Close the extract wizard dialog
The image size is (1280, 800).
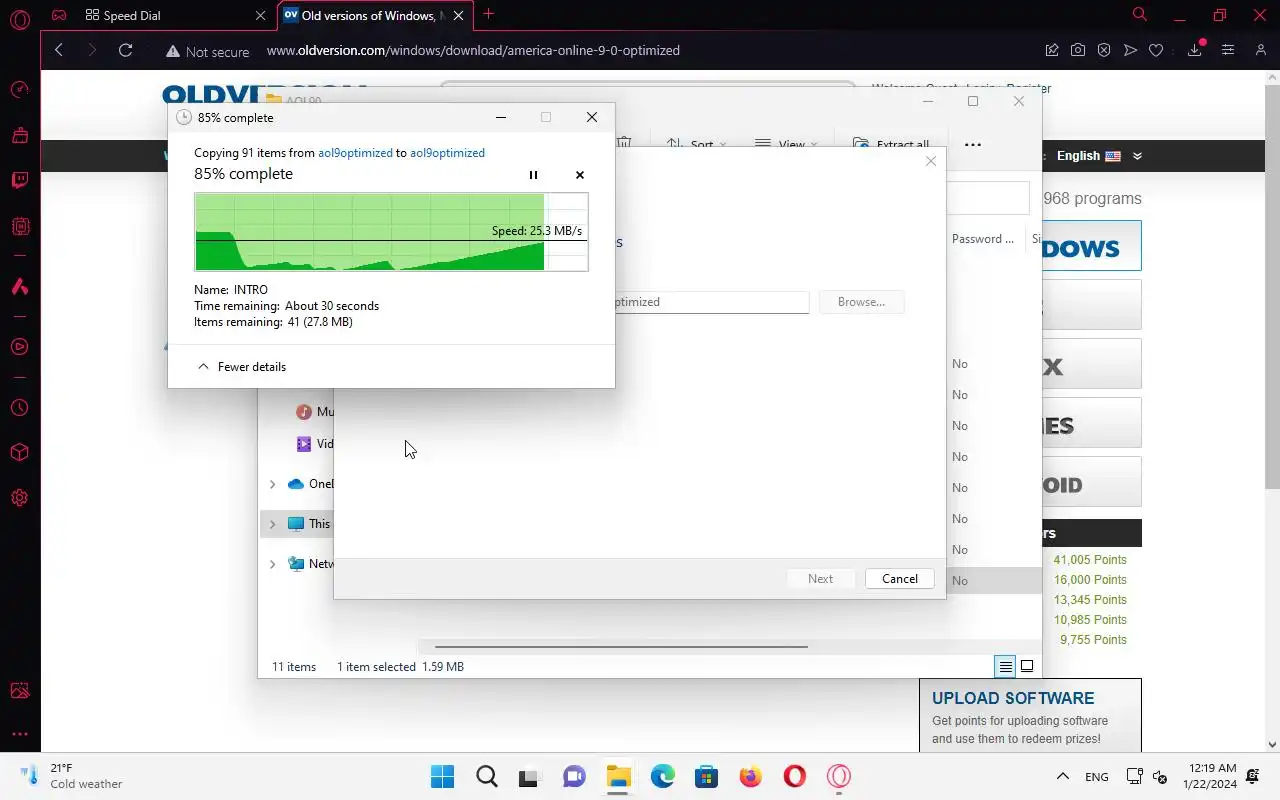(931, 161)
